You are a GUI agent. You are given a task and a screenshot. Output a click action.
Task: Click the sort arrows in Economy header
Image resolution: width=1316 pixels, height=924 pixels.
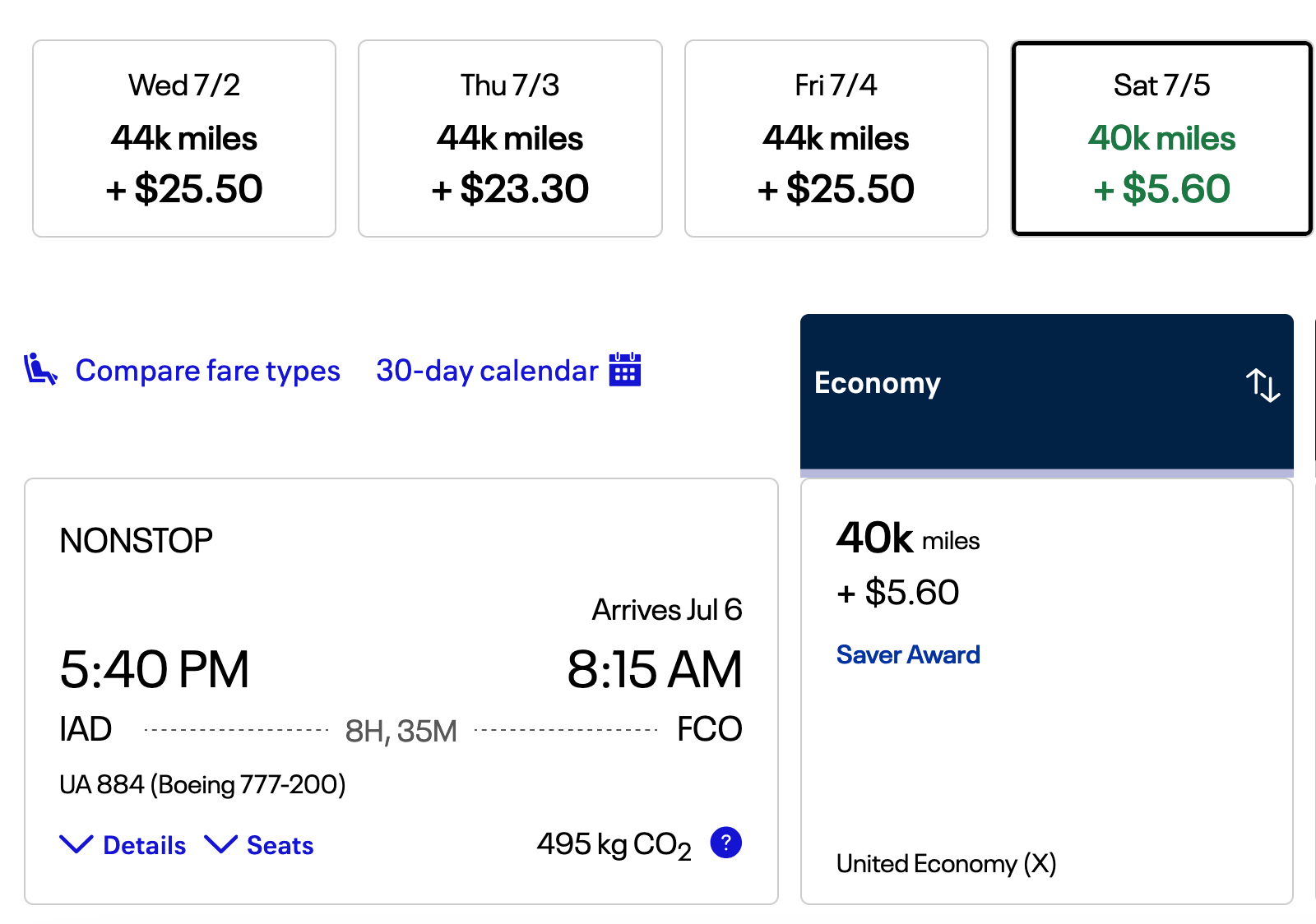point(1263,385)
